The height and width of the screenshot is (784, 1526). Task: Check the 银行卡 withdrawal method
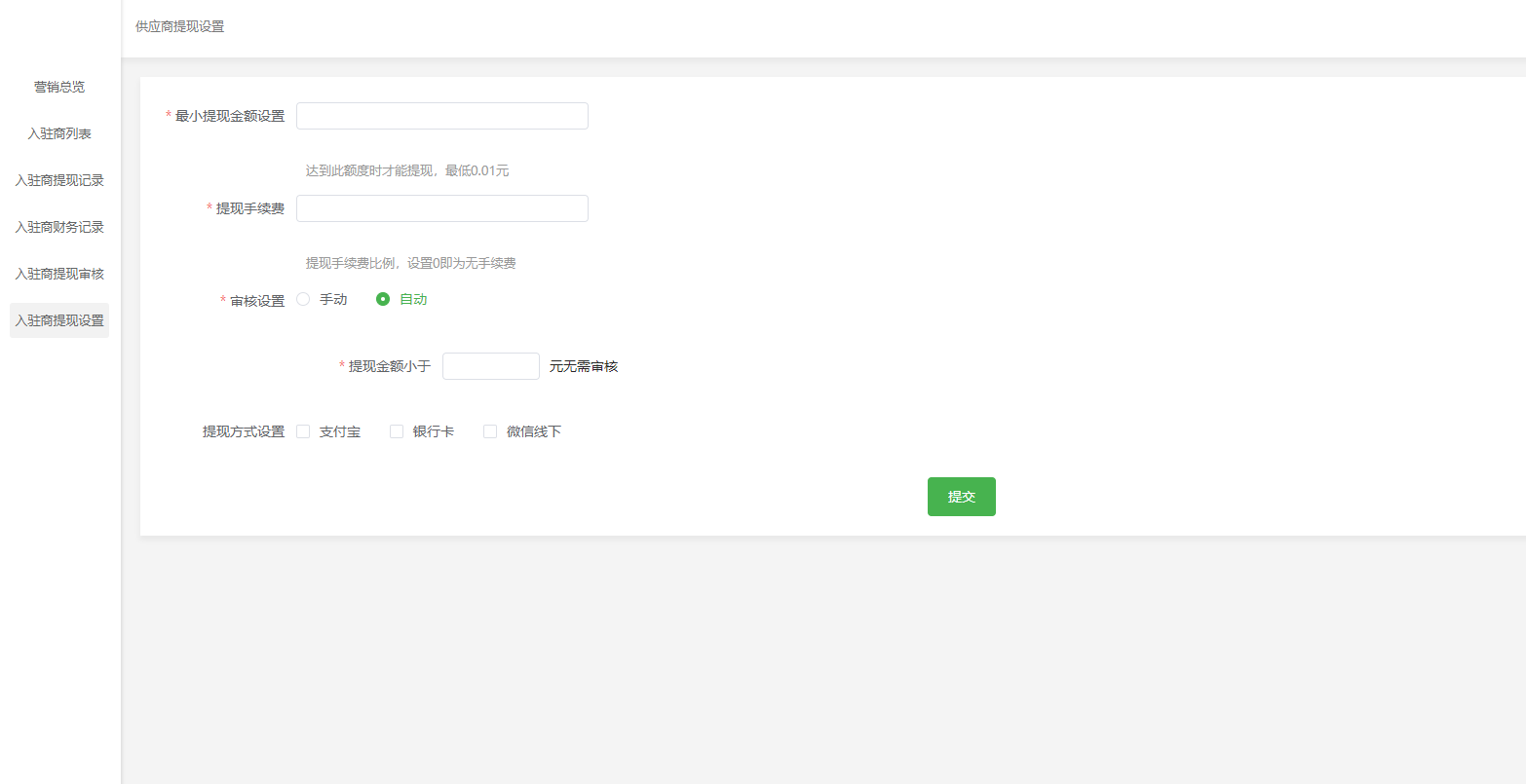[x=397, y=431]
